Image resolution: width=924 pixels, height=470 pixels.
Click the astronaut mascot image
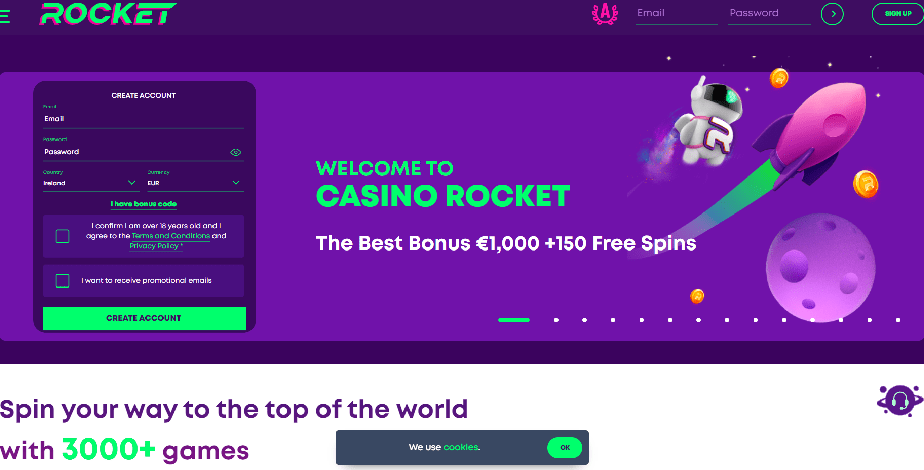point(707,121)
